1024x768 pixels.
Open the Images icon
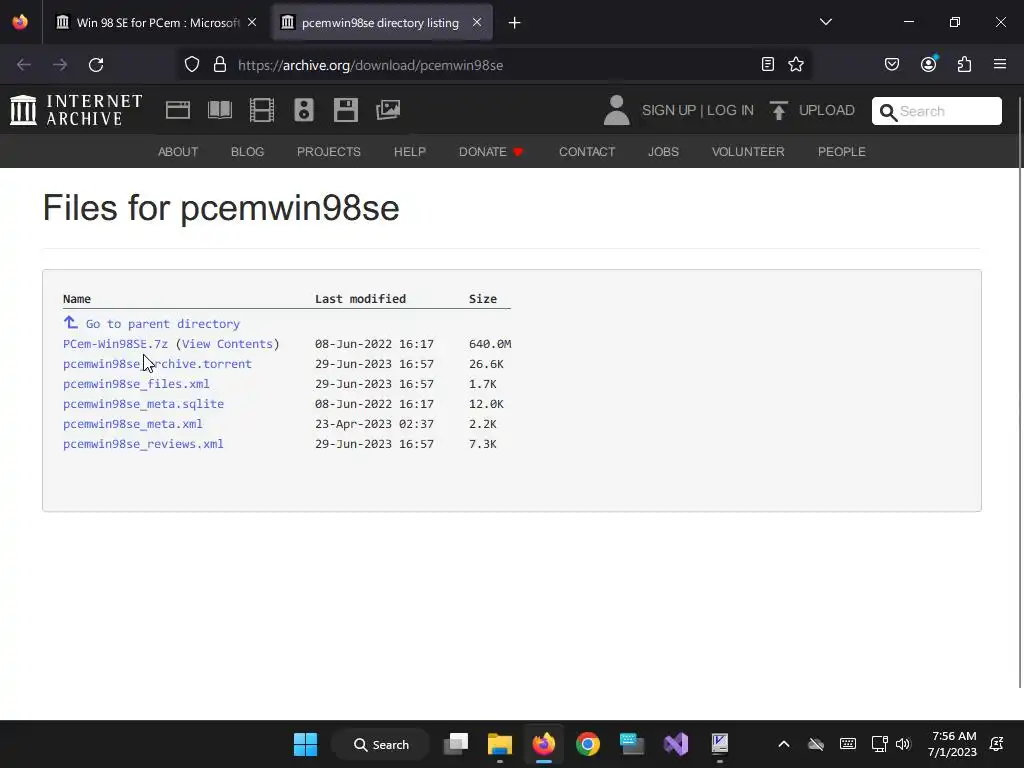coord(388,110)
